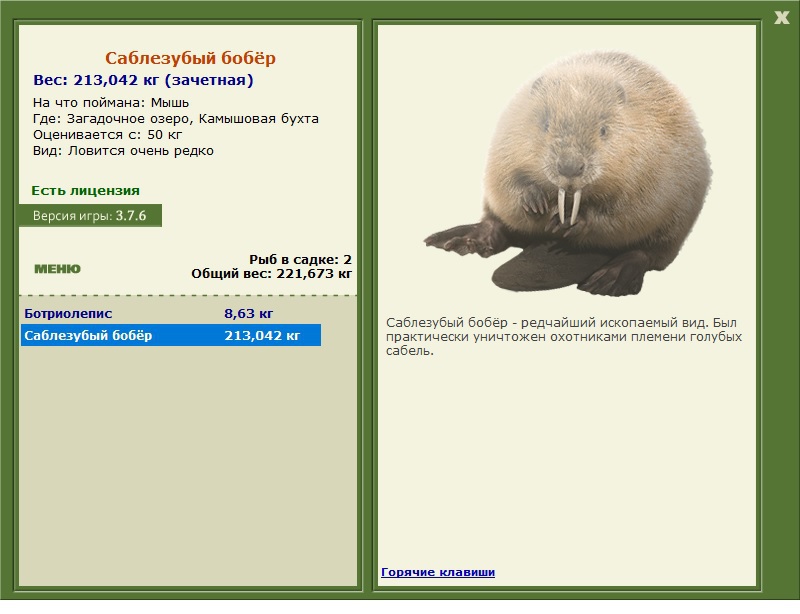Screen dimensions: 800x614
Task: Click the saber-toothed beaver picture
Action: point(568,174)
